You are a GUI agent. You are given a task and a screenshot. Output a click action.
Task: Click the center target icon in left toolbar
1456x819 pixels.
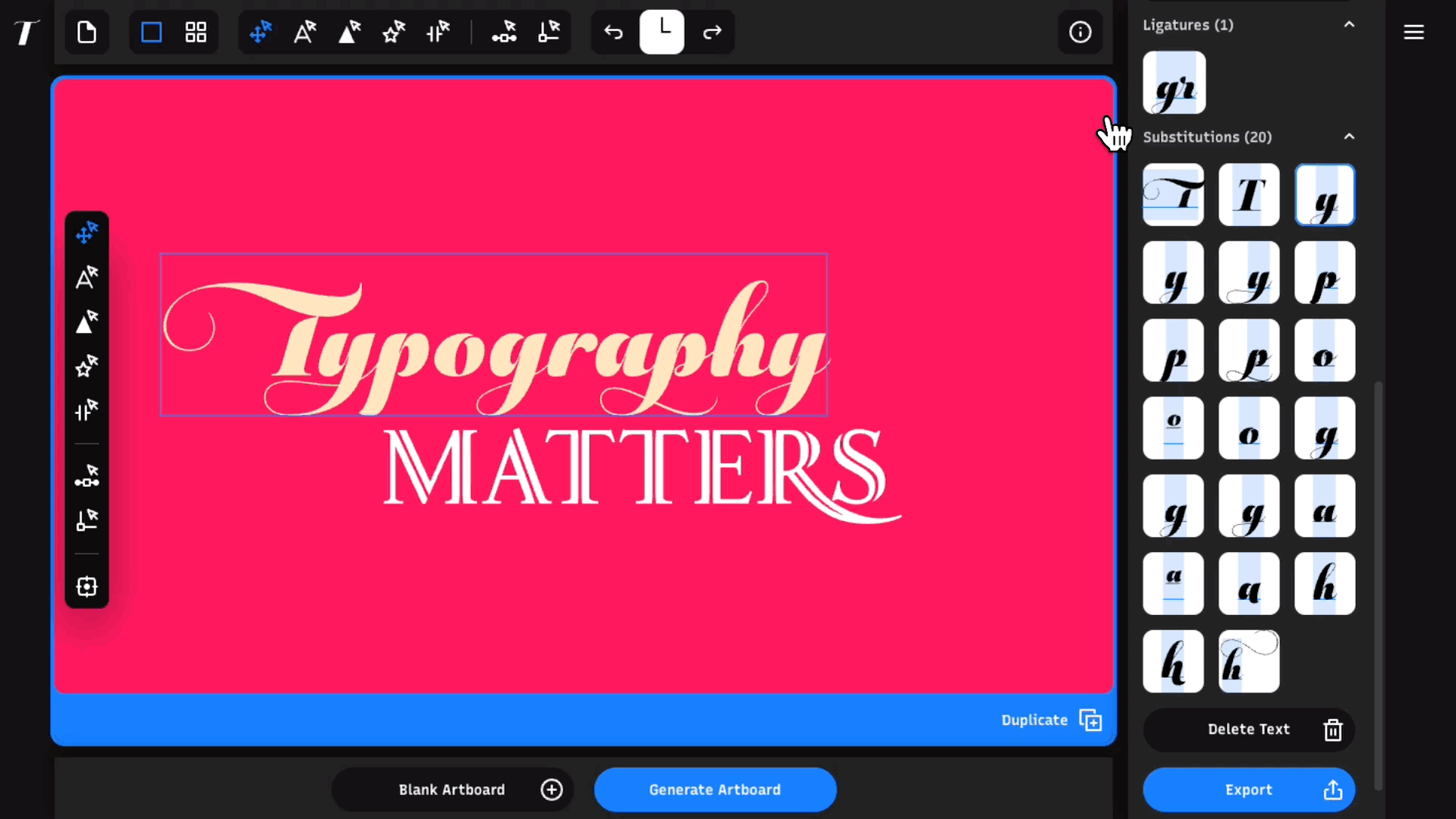pos(86,586)
